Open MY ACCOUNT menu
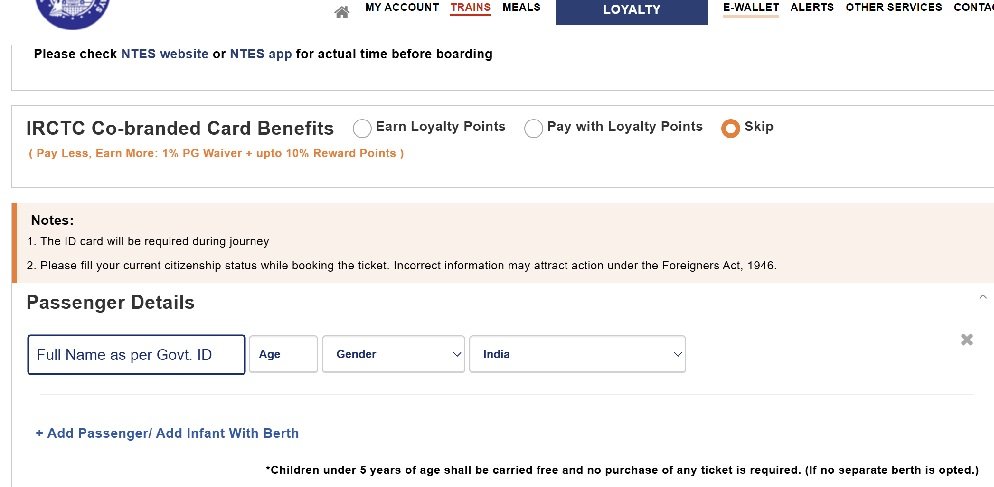The height and width of the screenshot is (487, 994). click(x=402, y=8)
